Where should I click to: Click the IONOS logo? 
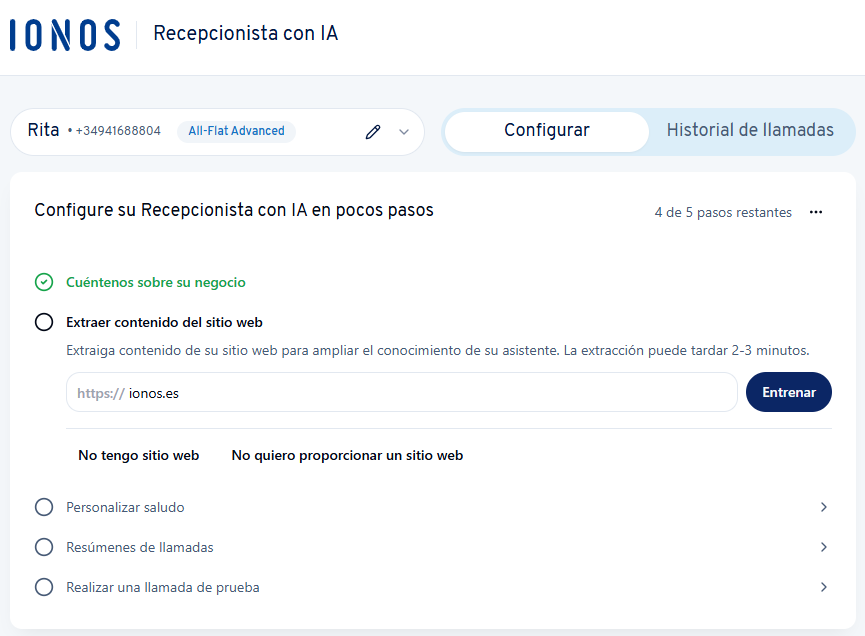click(x=64, y=34)
